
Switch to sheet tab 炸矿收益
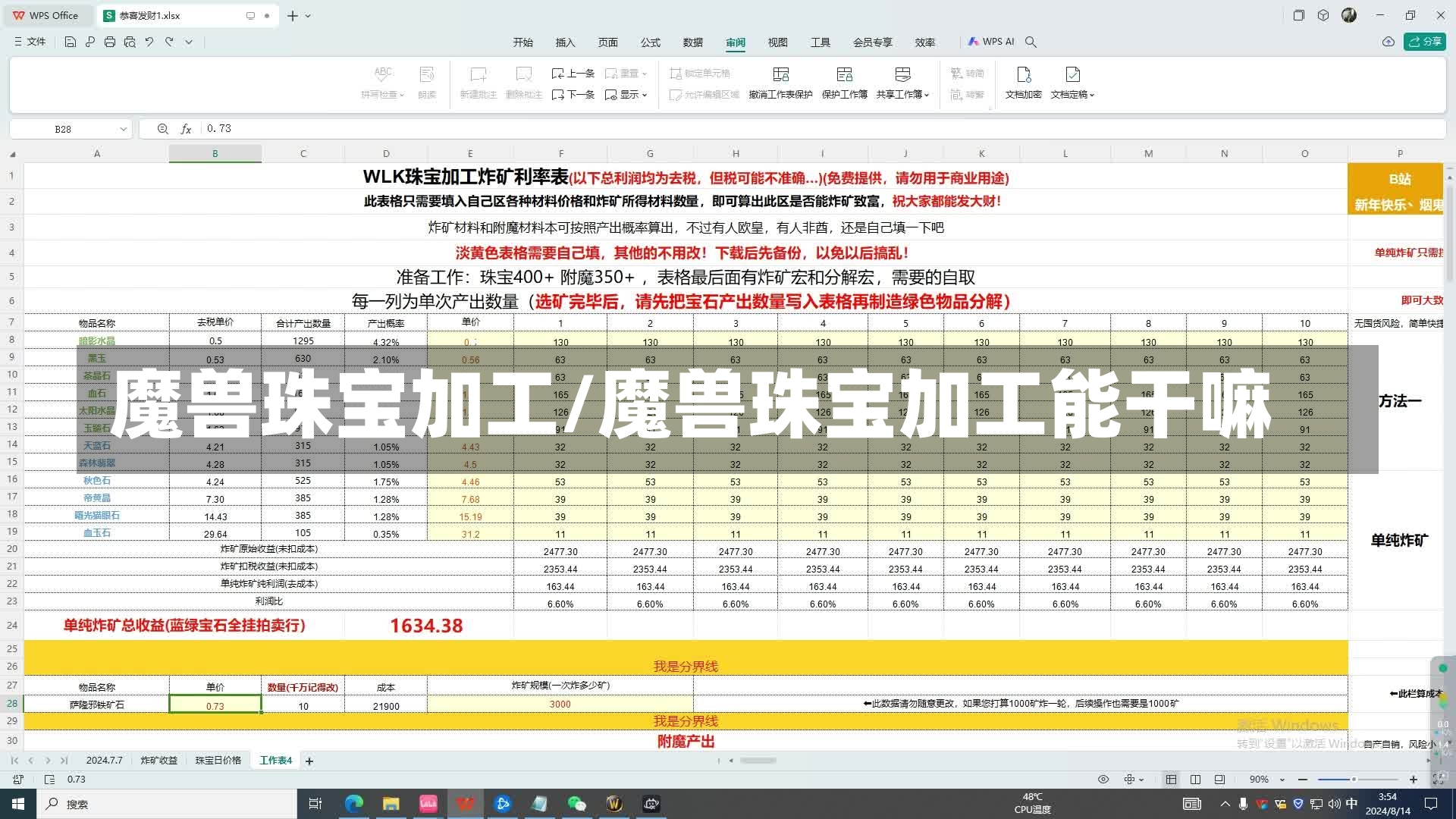pos(158,760)
